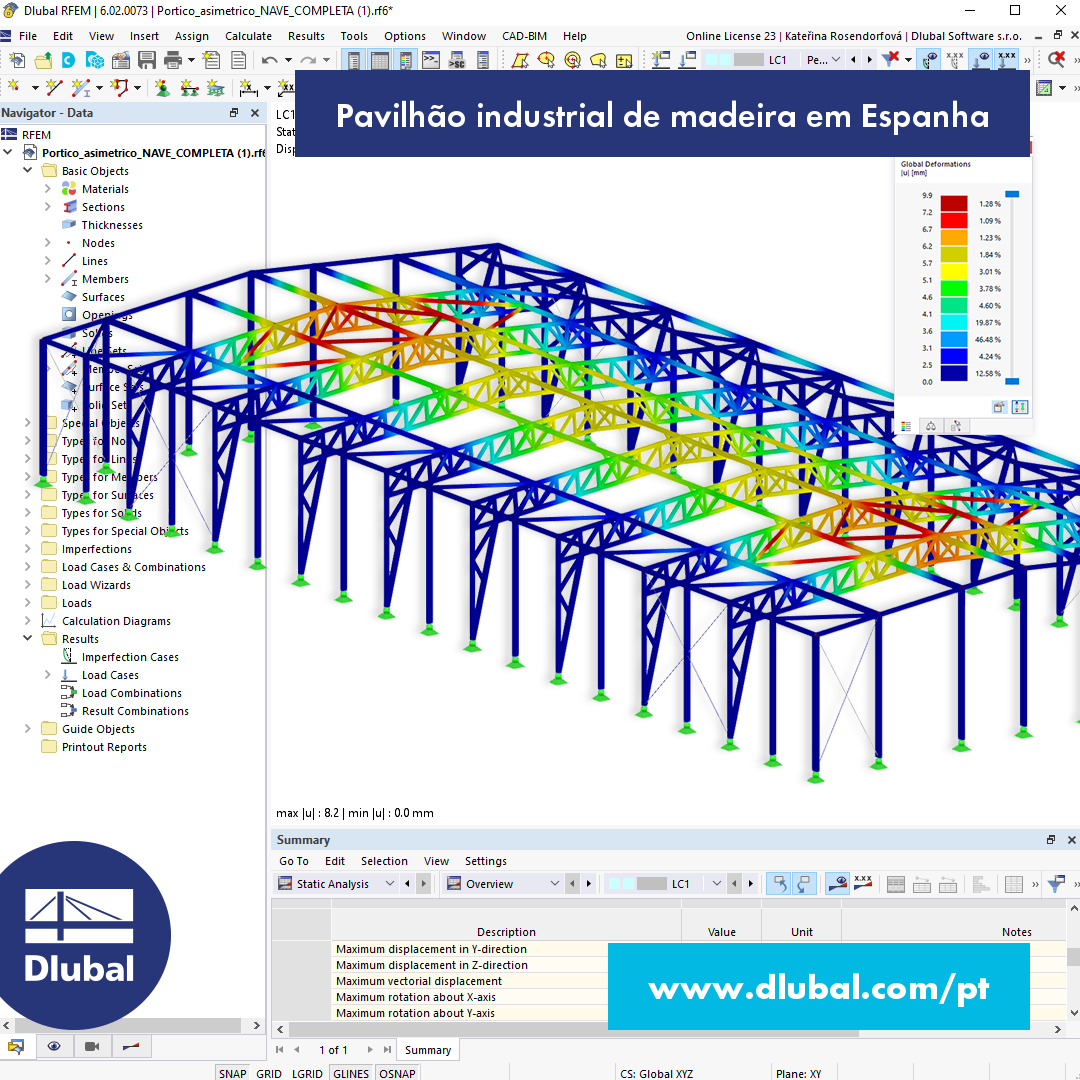Go to next load case arrow in top toolbar
The width and height of the screenshot is (1080, 1080).
point(869,60)
